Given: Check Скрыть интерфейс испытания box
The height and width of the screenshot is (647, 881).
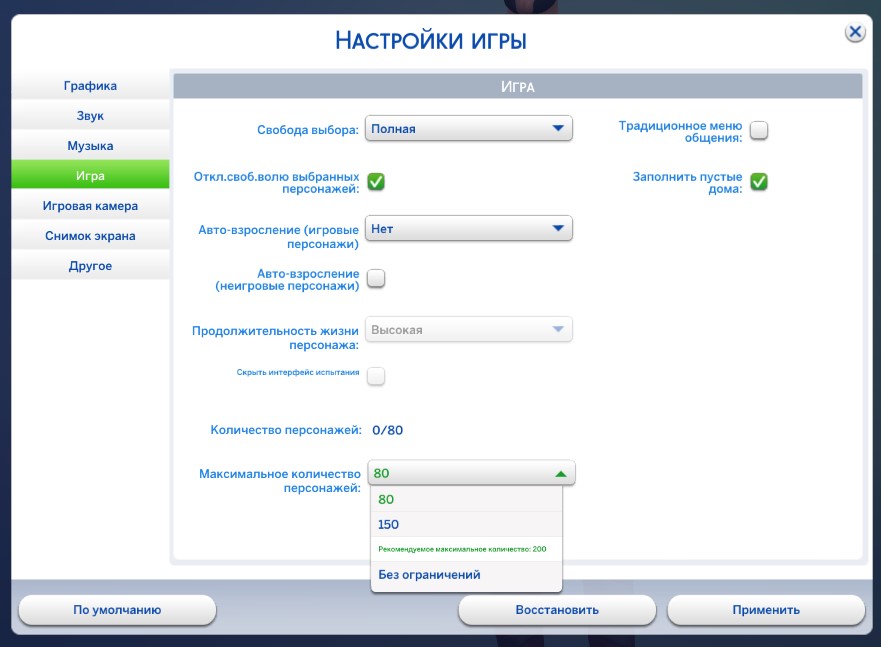Looking at the screenshot, I should [x=376, y=376].
